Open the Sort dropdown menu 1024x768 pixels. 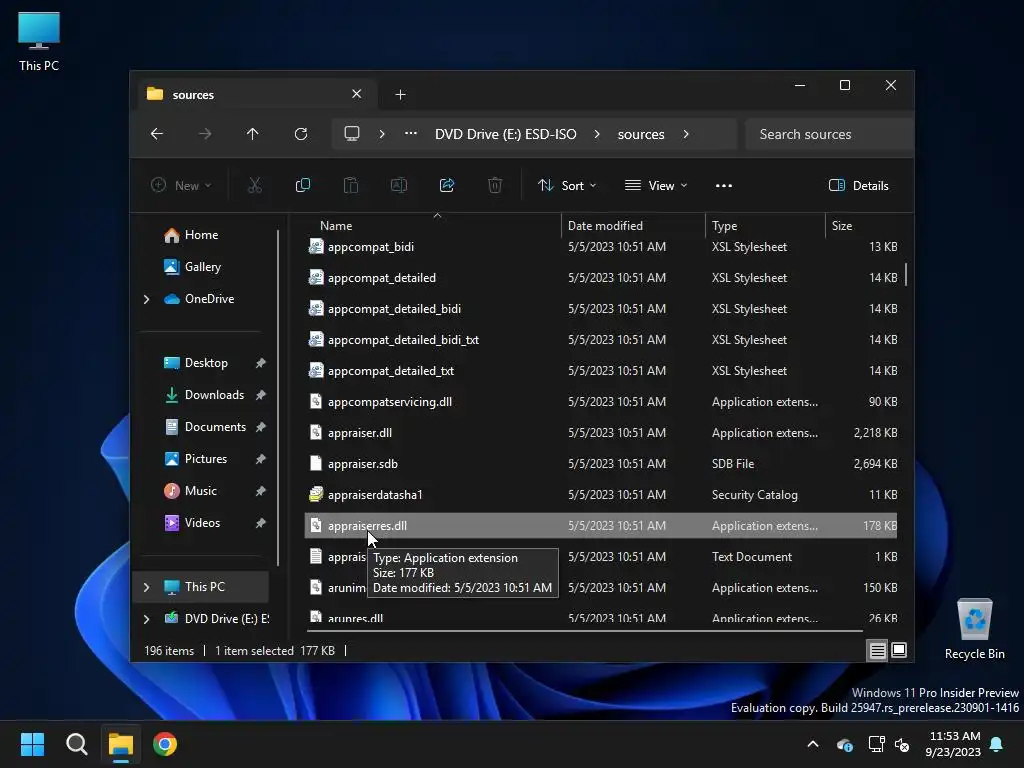pos(567,185)
